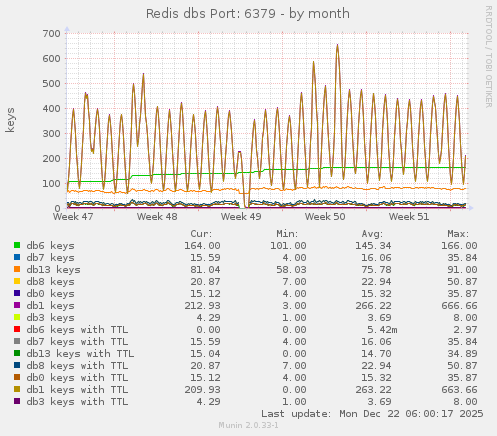The height and width of the screenshot is (436, 497).
Task: Click db6 keys average value 145.34
Action: [x=373, y=246]
